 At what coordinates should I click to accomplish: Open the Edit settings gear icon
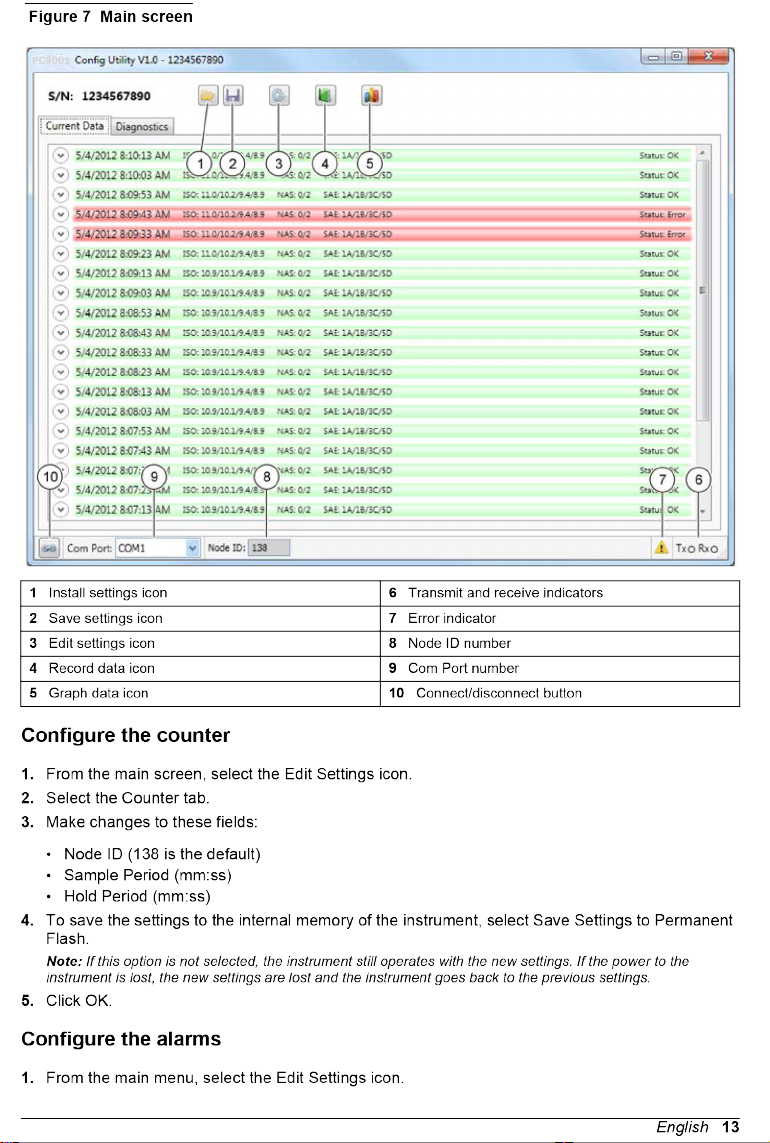279,95
